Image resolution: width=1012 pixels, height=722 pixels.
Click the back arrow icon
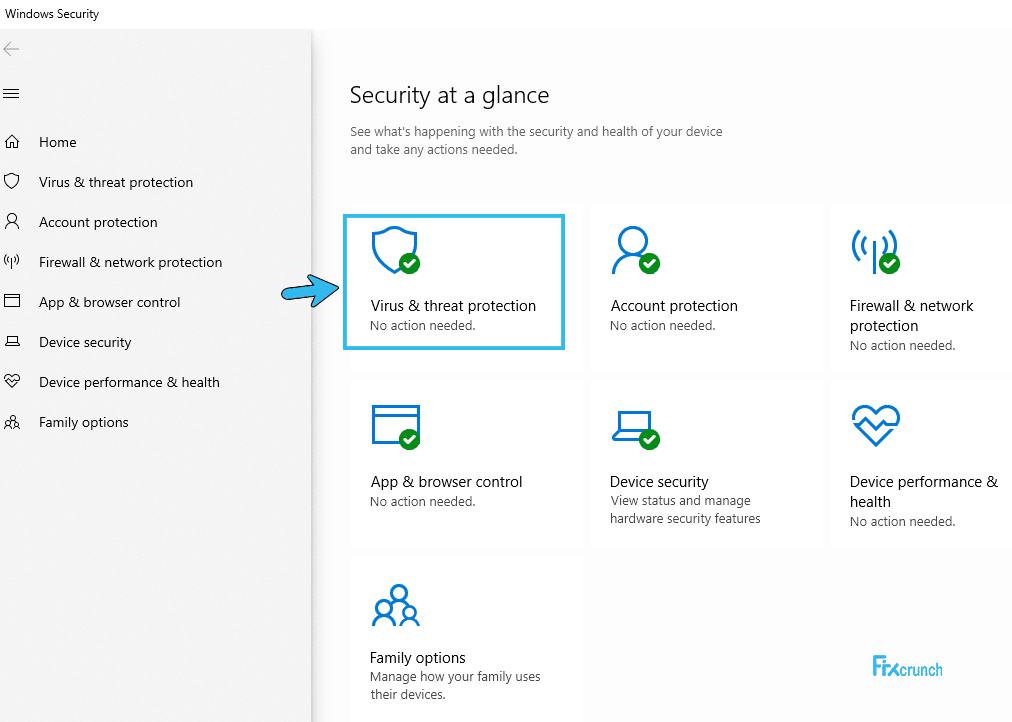point(11,49)
